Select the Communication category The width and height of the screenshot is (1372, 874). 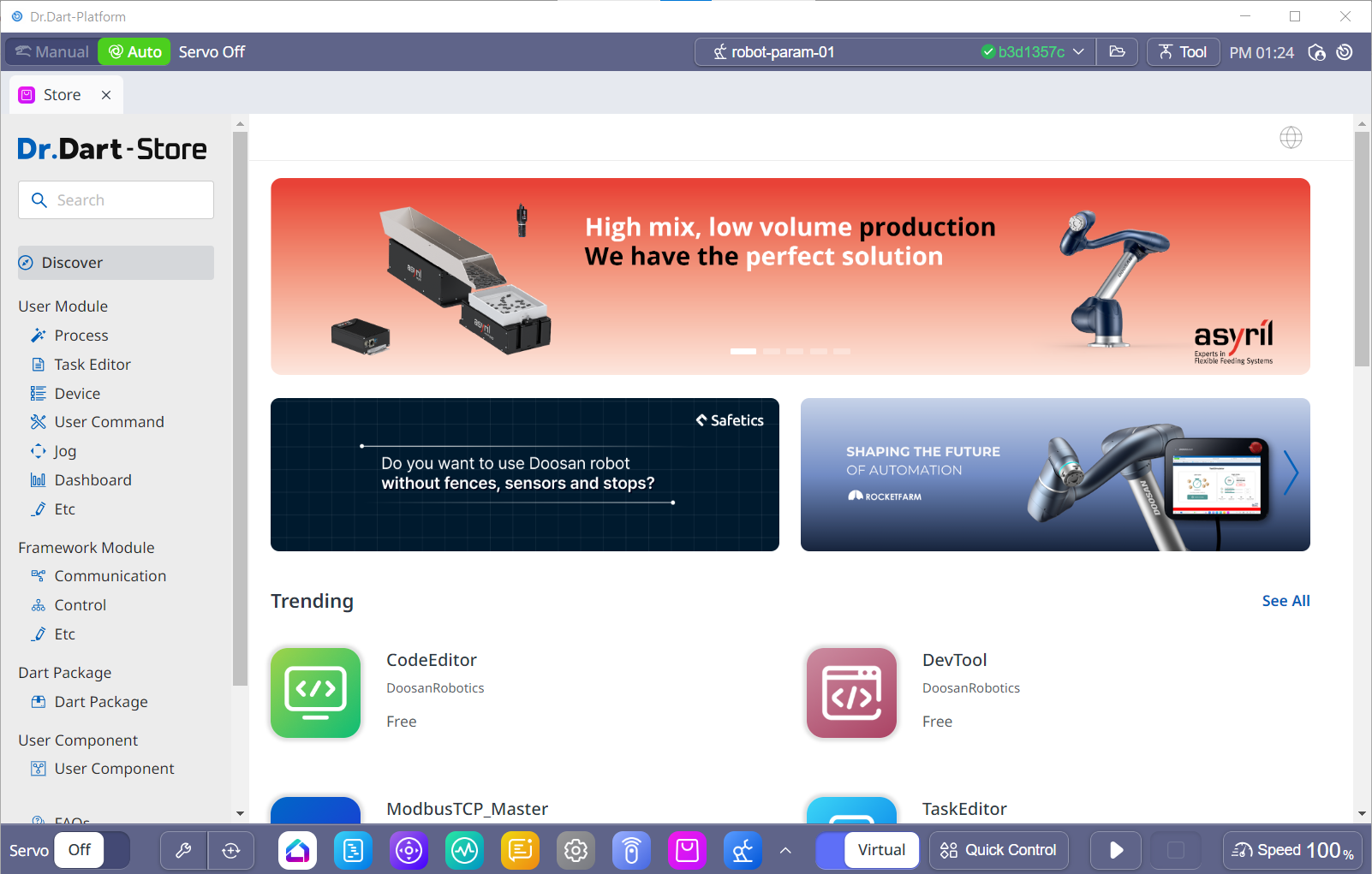(x=110, y=576)
